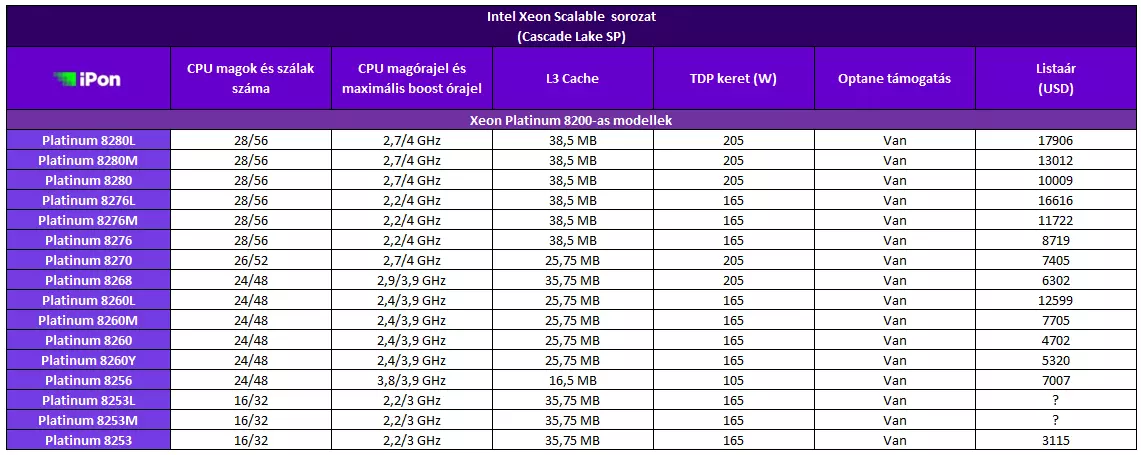
Task: Select the Listaár (USD) header
Action: click(x=1056, y=79)
